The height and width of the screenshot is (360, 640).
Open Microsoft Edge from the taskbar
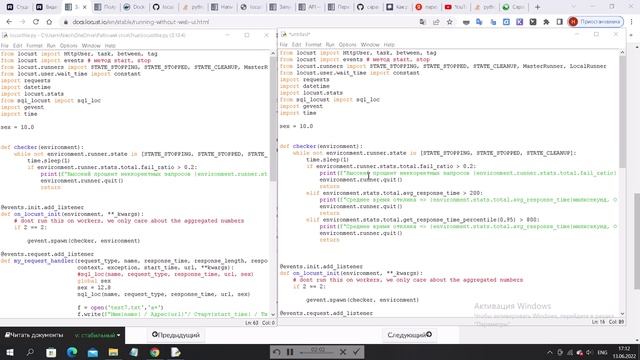pos(72,352)
